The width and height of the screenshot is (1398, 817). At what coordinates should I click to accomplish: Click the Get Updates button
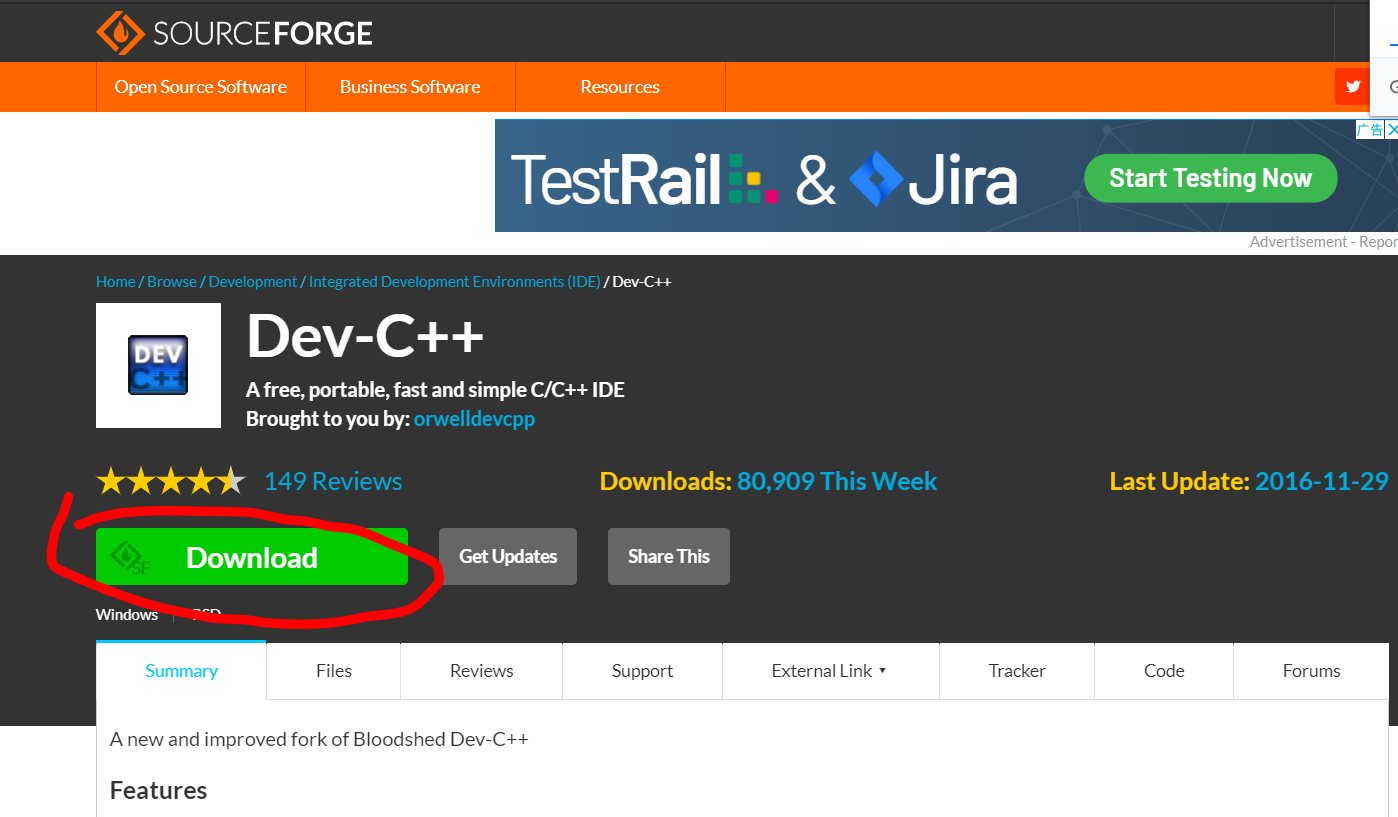click(508, 556)
